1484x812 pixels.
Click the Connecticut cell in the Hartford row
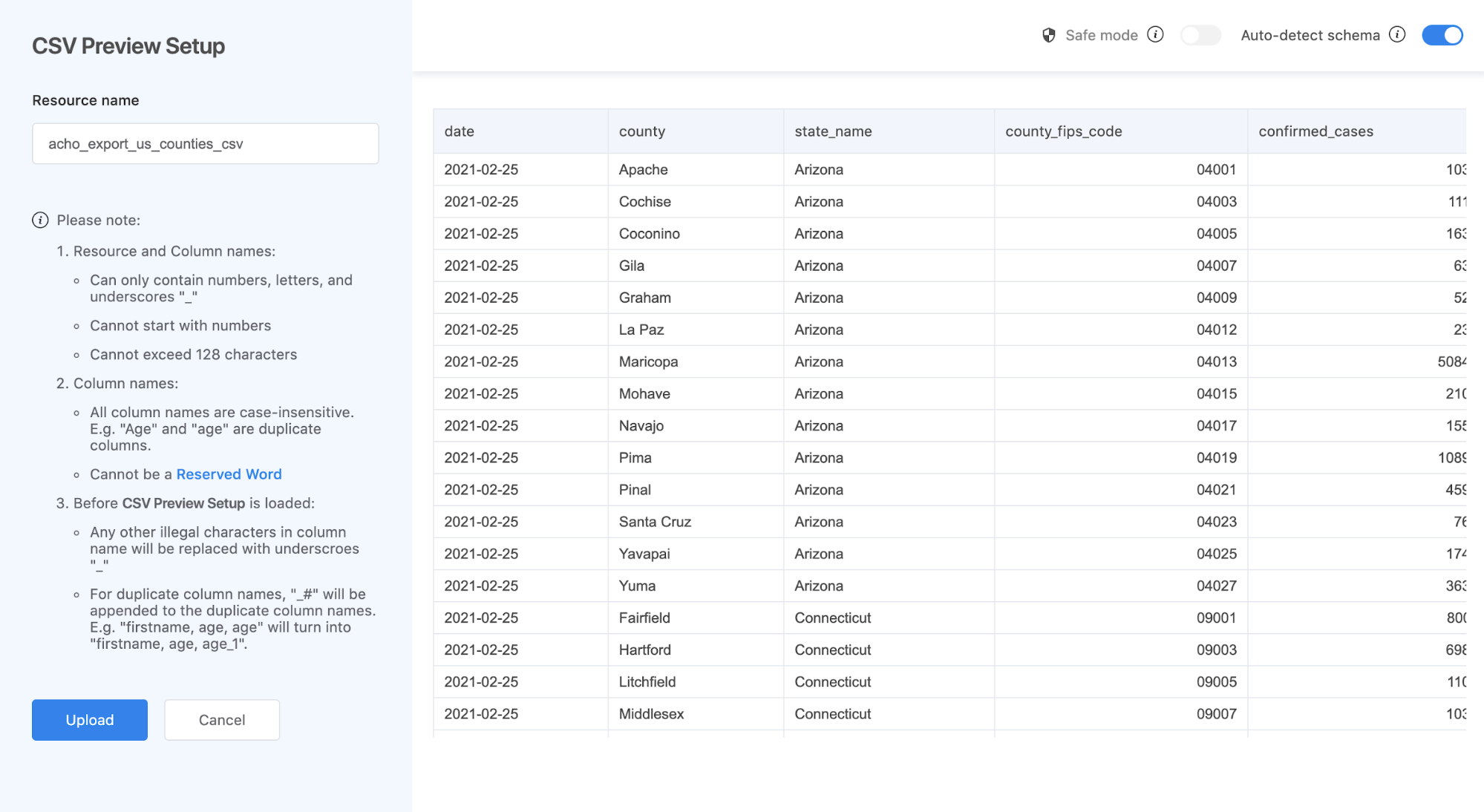coord(832,650)
